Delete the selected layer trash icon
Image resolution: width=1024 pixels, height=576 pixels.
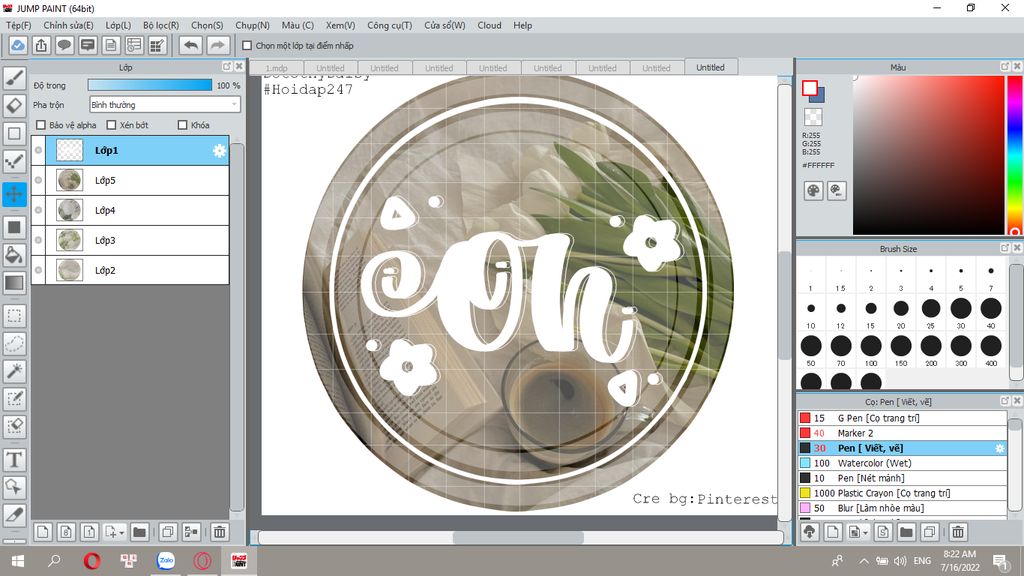coord(219,532)
